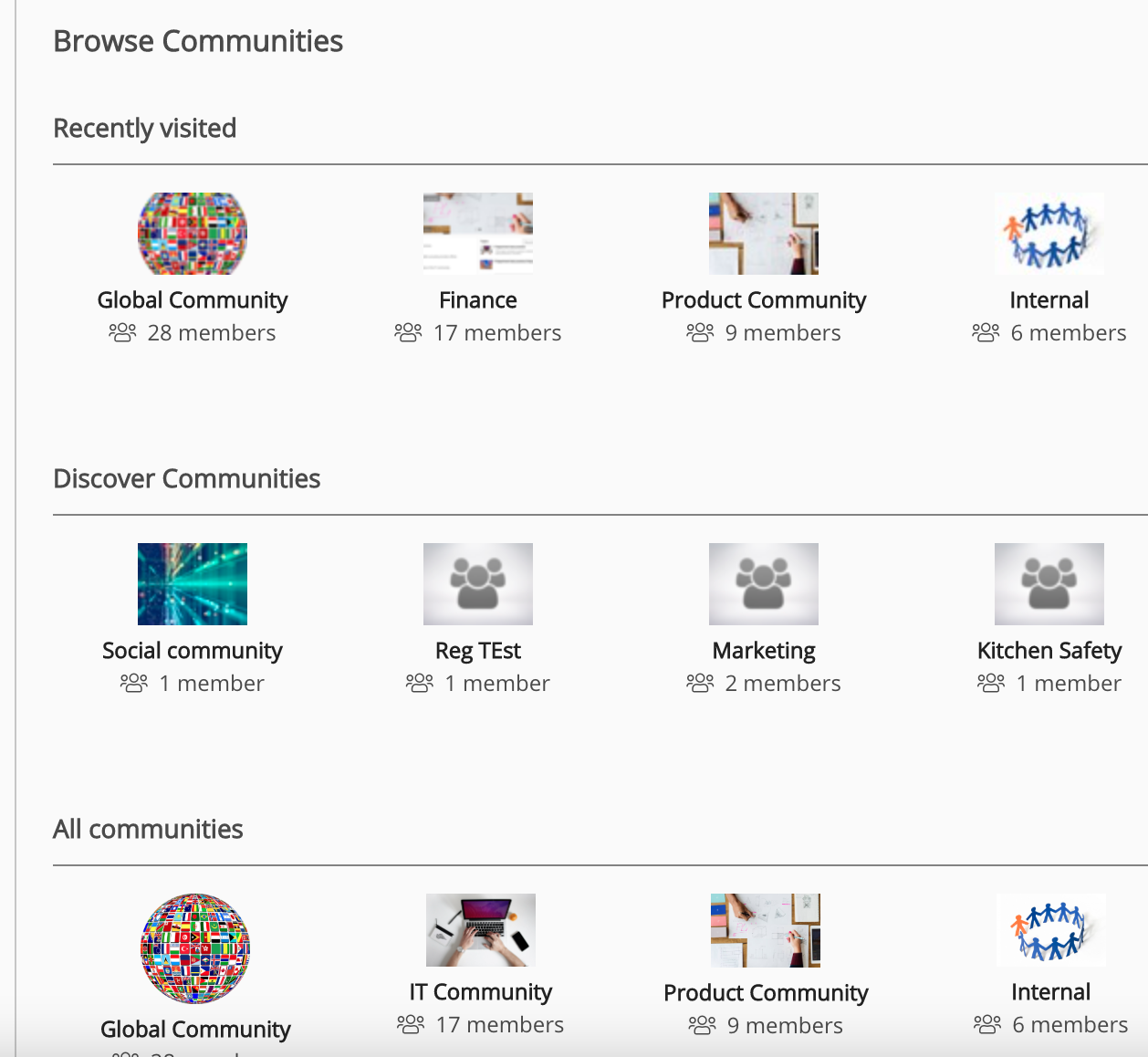The image size is (1148, 1057).
Task: Click the members icon beside 2 members
Action: pos(700,683)
